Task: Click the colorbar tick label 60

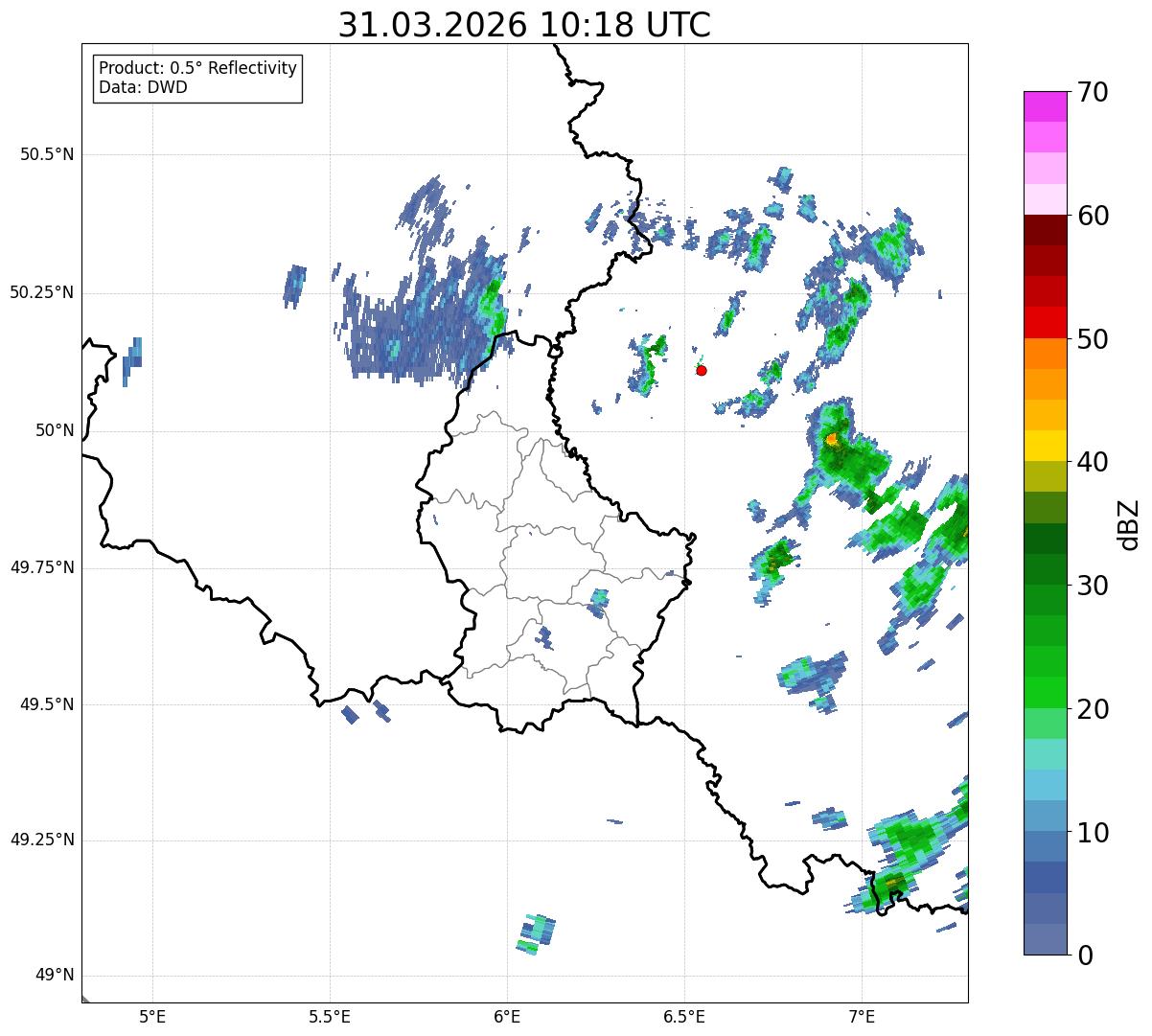Action: [1093, 216]
